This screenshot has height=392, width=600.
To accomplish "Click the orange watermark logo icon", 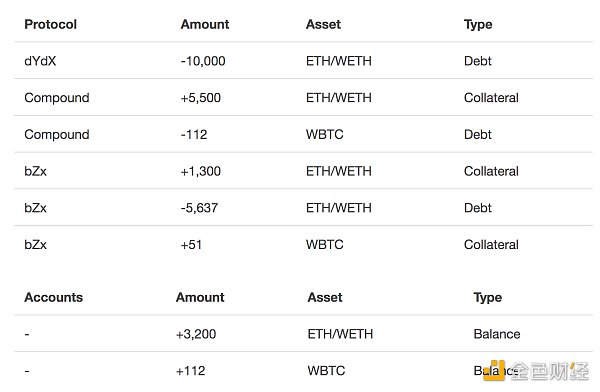I will (494, 370).
